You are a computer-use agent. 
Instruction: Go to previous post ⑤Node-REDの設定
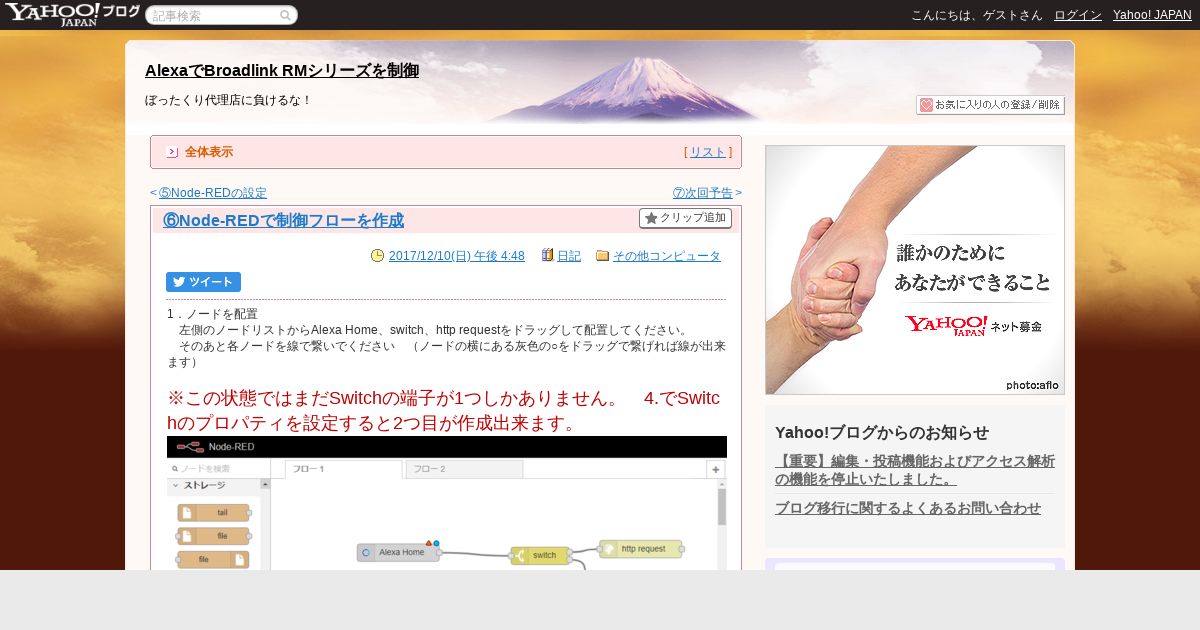pyautogui.click(x=212, y=193)
